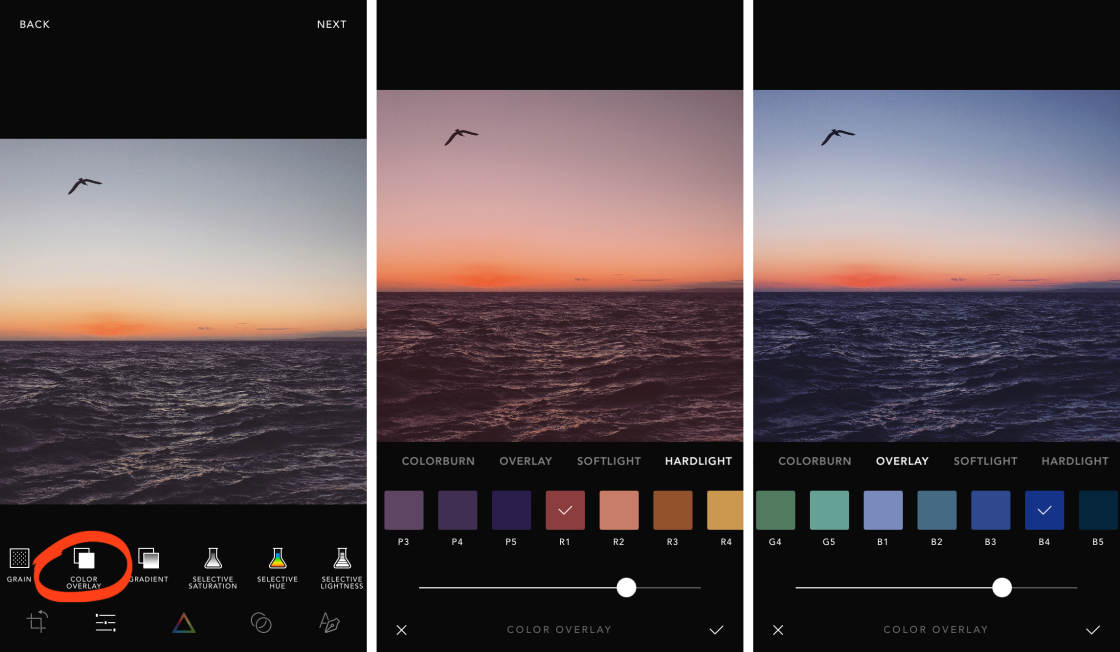Screen dimensions: 1120x652
Task: Pick the checked R1 red swatch
Action: (565, 510)
